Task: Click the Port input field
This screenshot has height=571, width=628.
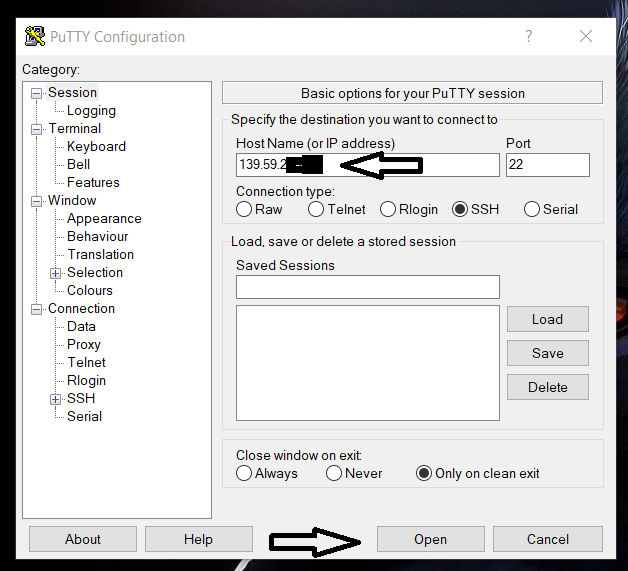Action: point(547,165)
